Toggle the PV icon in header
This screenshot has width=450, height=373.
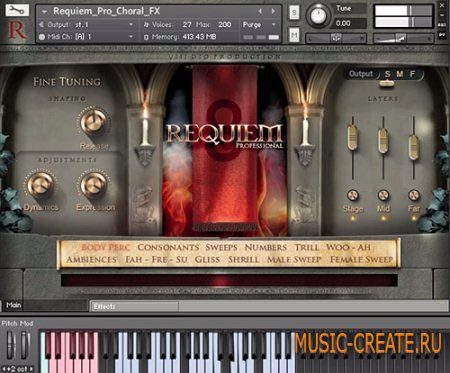[442, 35]
